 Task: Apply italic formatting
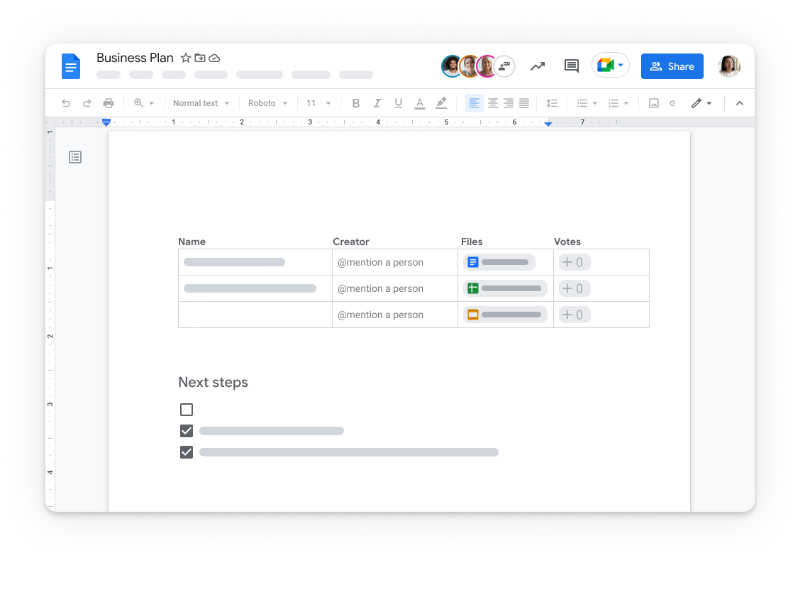(x=377, y=103)
